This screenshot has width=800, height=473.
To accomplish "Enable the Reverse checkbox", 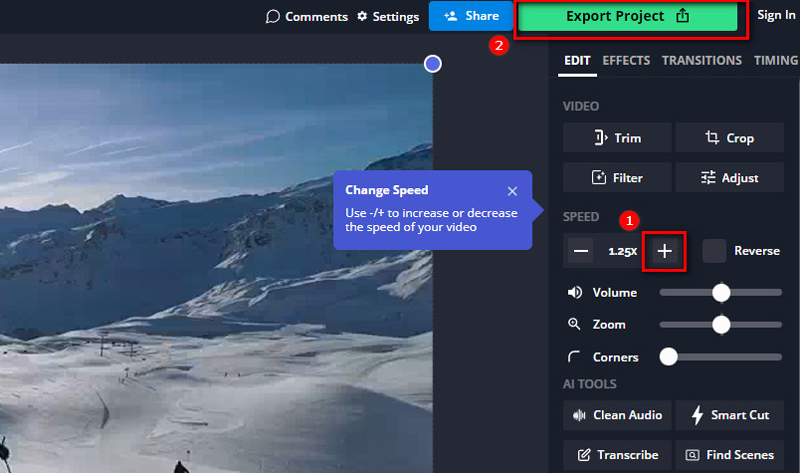I will (714, 251).
